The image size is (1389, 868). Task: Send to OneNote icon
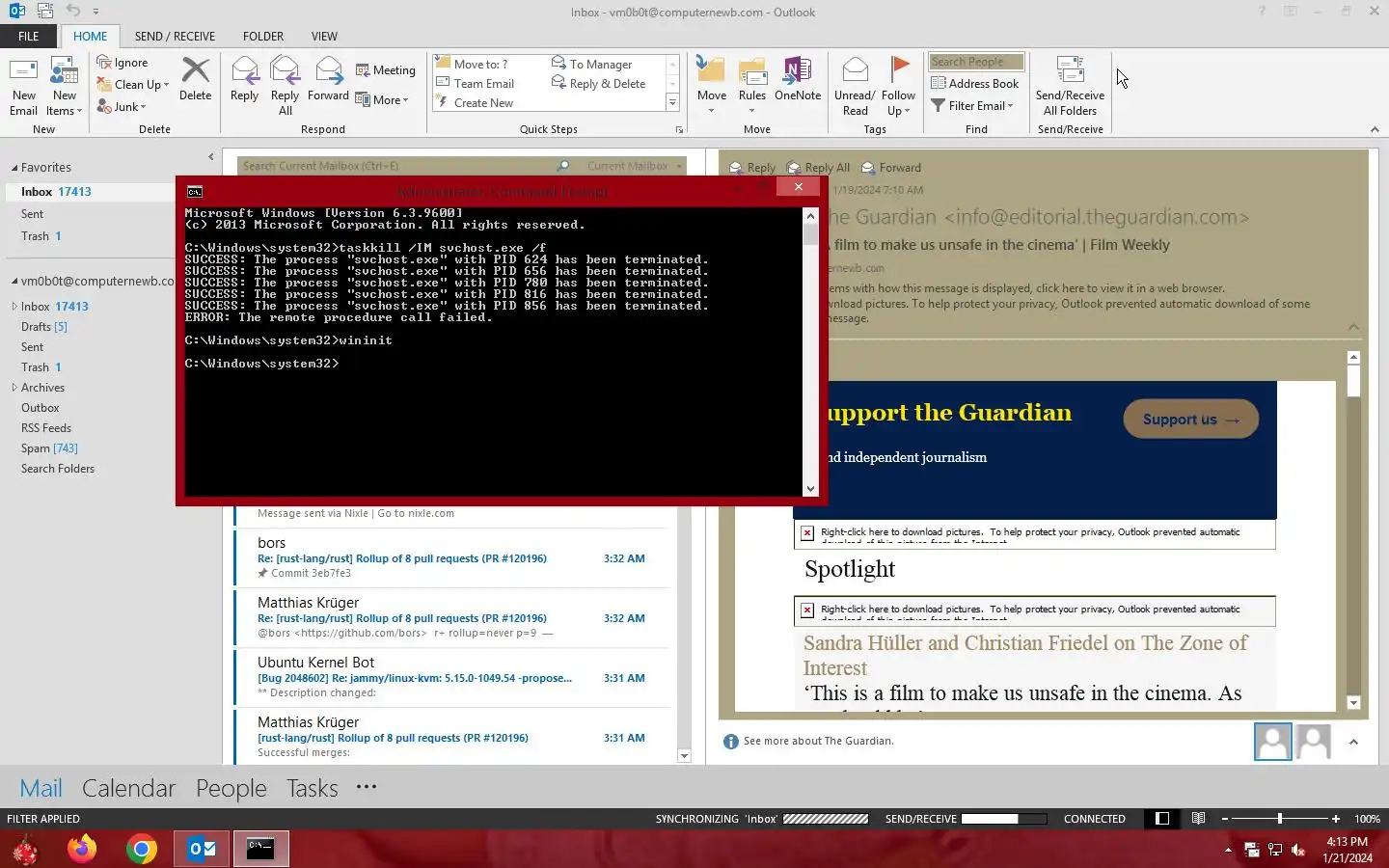[798, 70]
